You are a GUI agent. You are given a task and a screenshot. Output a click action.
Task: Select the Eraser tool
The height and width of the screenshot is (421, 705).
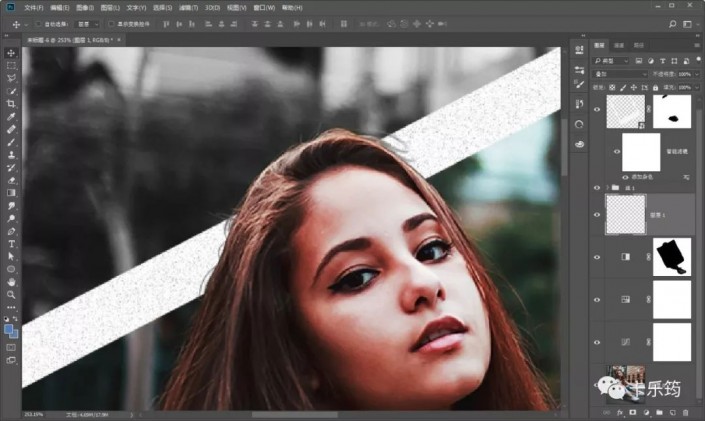click(x=11, y=180)
